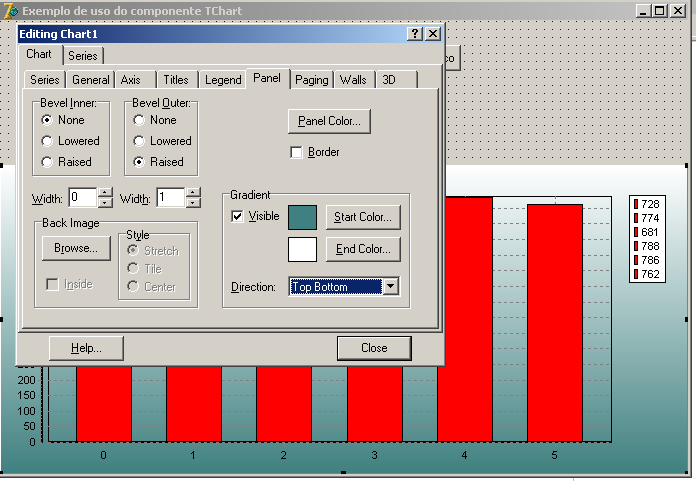Toggle the Inside checkbox under Back Image
Image resolution: width=696 pixels, height=481 pixels.
coord(52,284)
